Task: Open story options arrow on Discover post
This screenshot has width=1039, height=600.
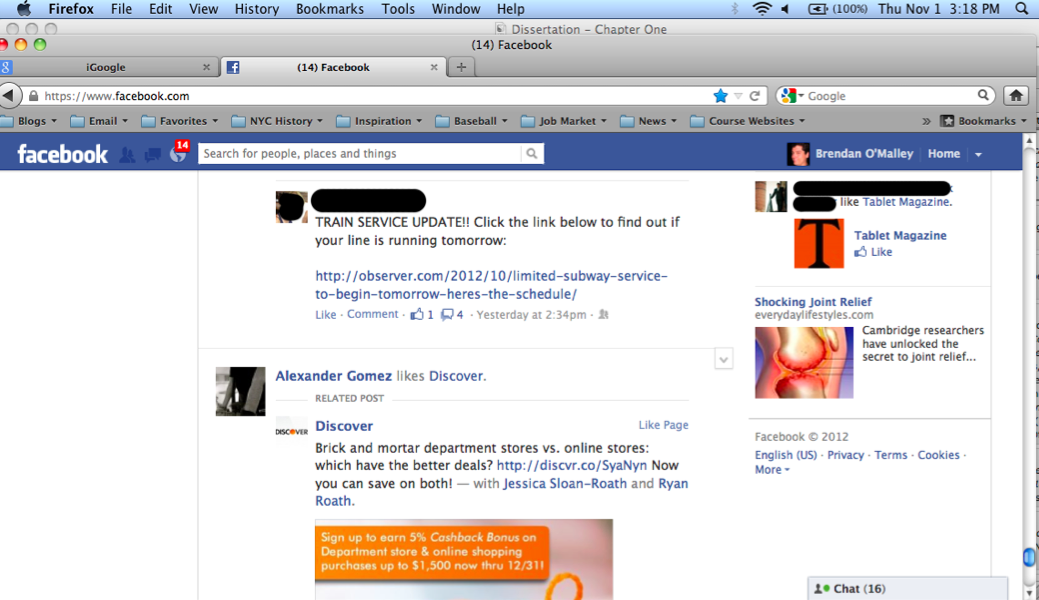Action: point(724,360)
